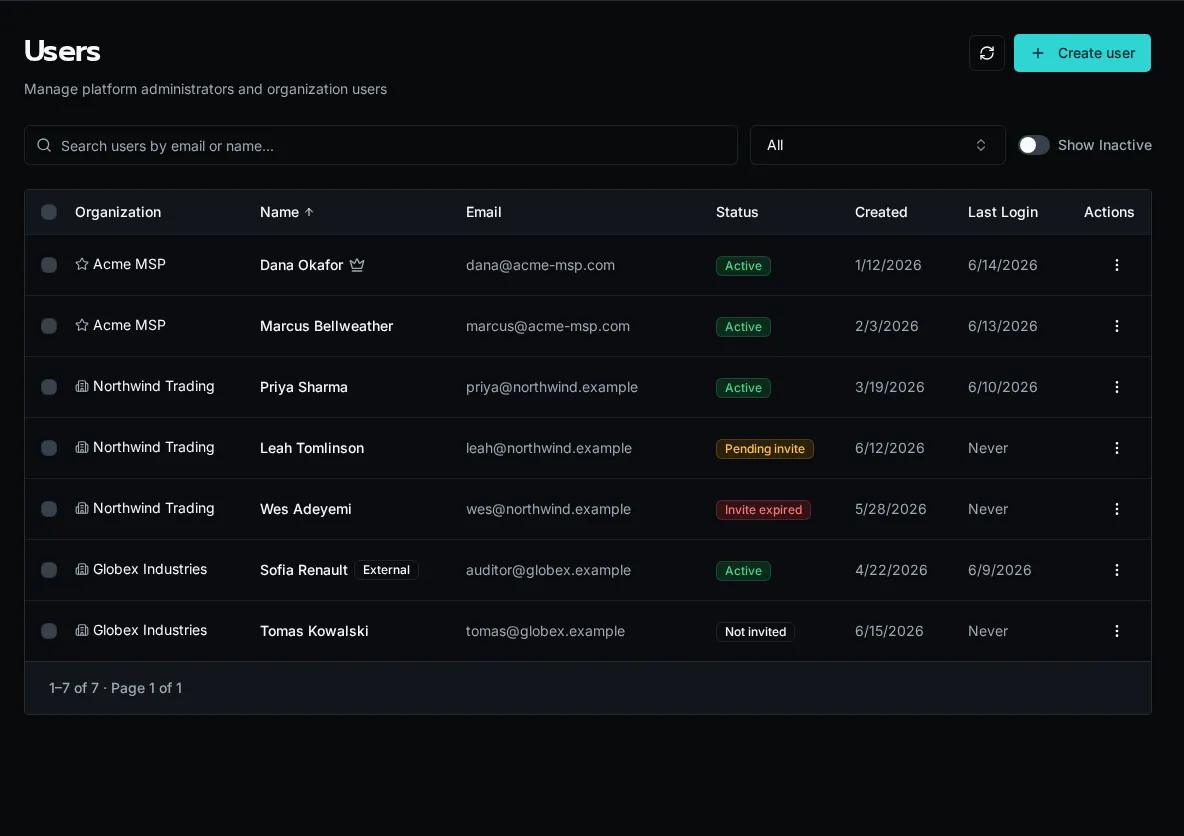1184x836 pixels.
Task: Click Active badge in Dana Okafor's row
Action: [x=743, y=266]
